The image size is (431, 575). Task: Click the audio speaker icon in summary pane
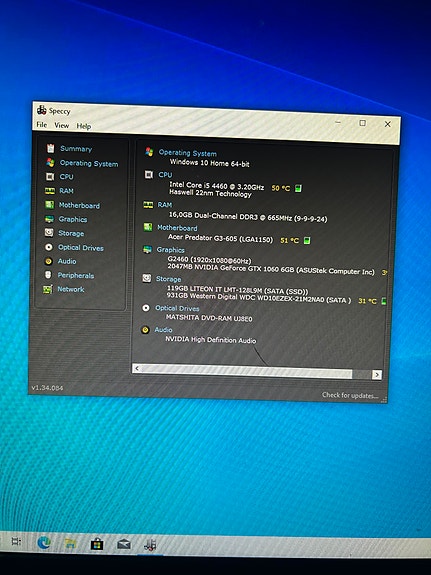[145, 330]
